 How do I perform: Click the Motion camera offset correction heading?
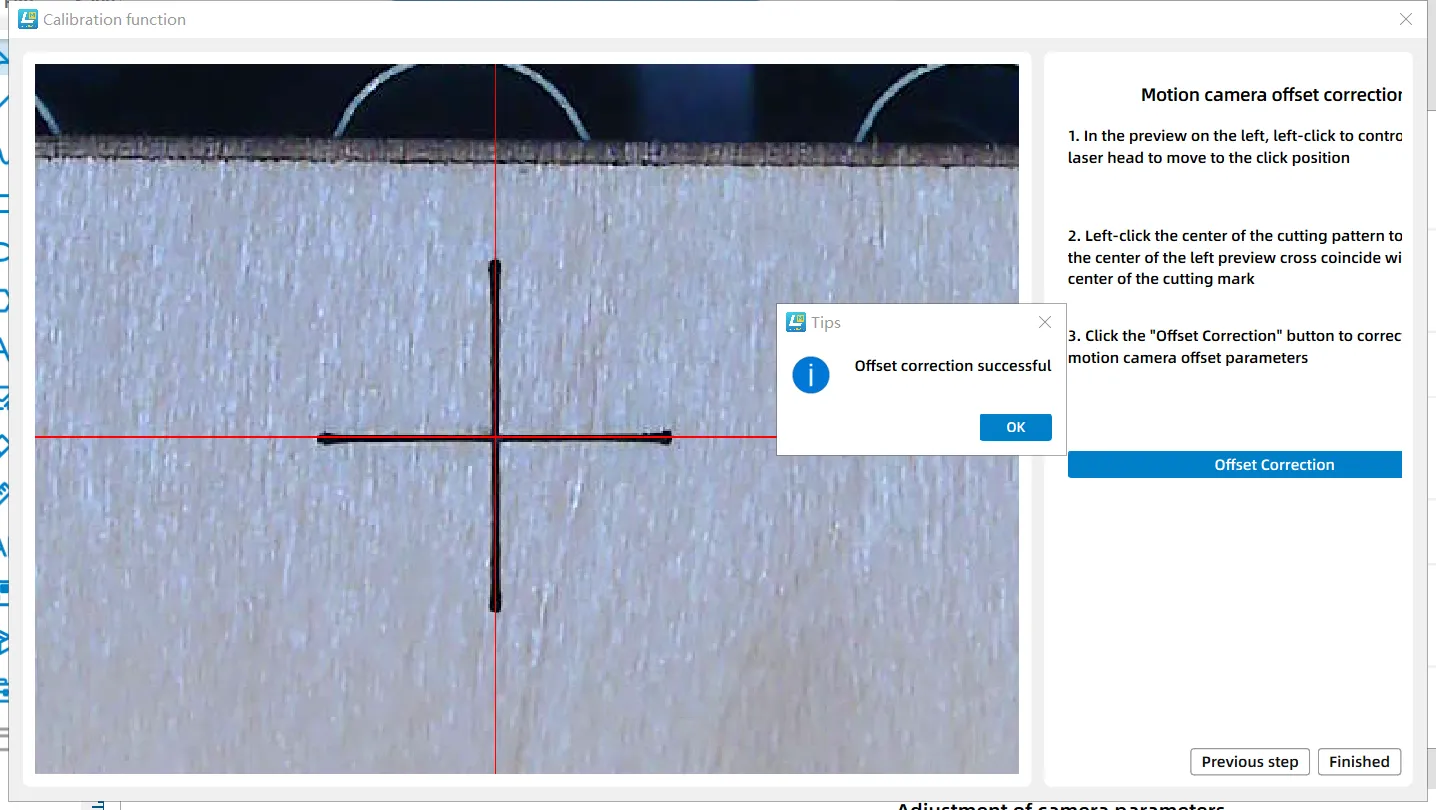pyautogui.click(x=1270, y=95)
